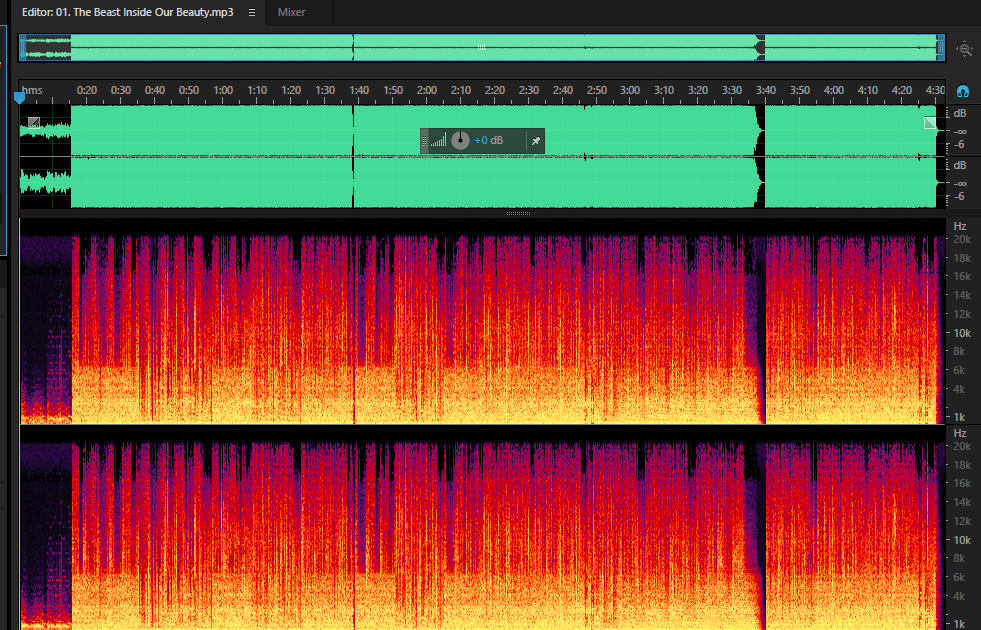Click the 0:50 mark on the ruler
Screen dimensions: 981x630
click(189, 90)
